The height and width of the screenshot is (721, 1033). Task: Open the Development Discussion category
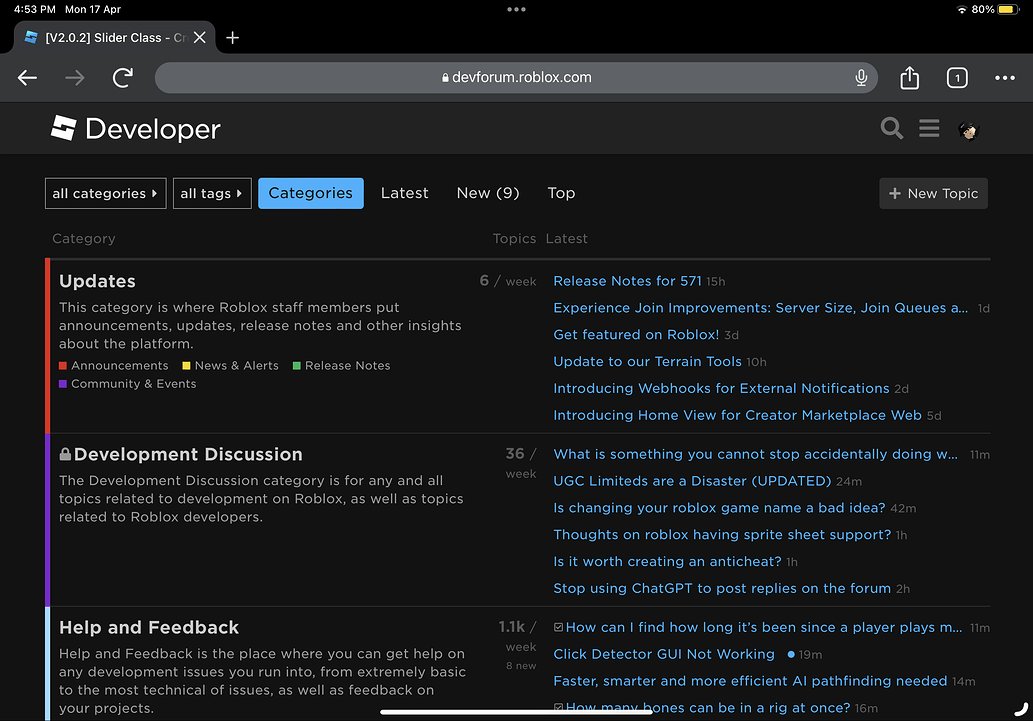point(188,453)
